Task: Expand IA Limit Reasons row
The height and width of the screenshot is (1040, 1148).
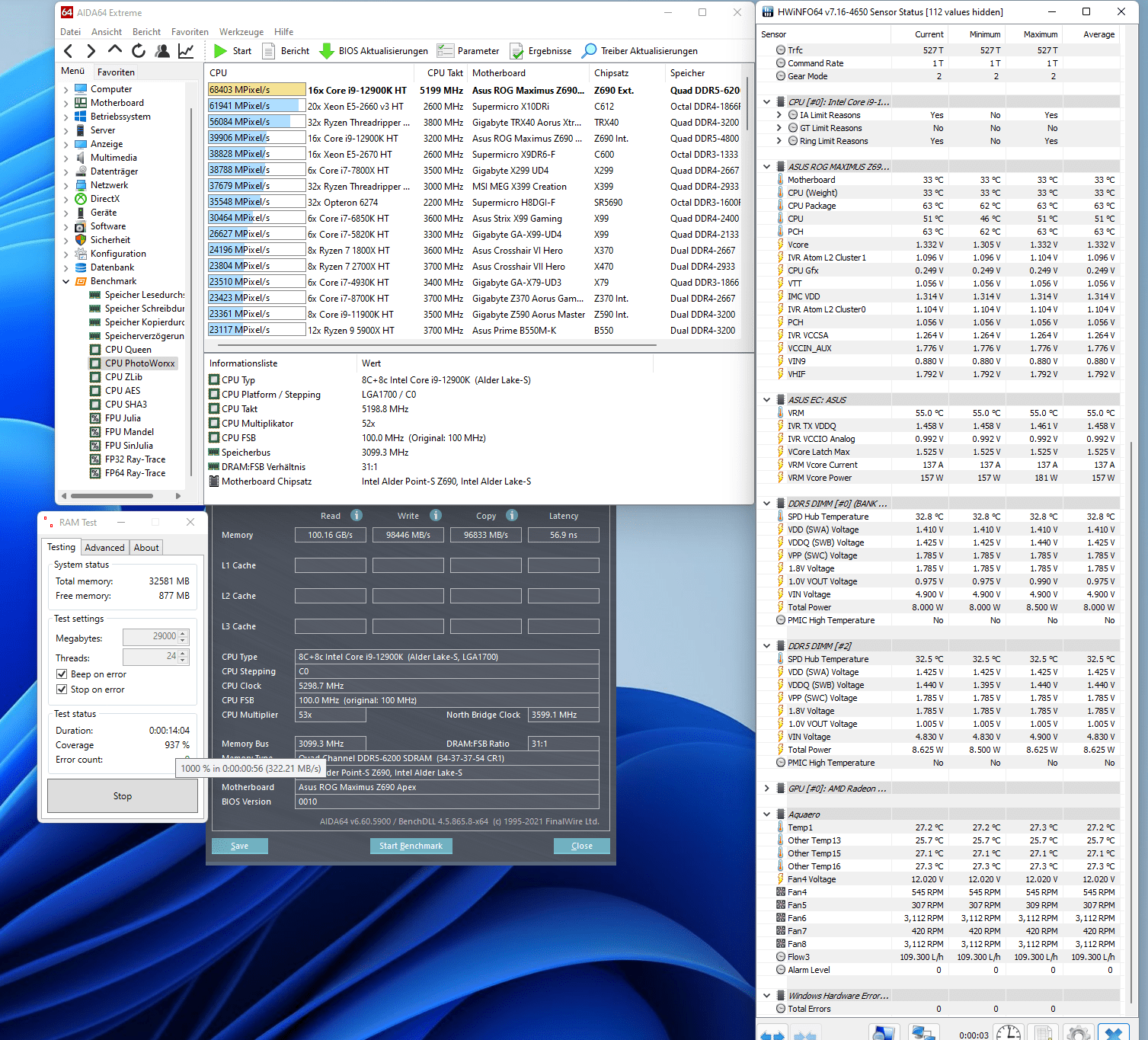Action: pyautogui.click(x=779, y=115)
